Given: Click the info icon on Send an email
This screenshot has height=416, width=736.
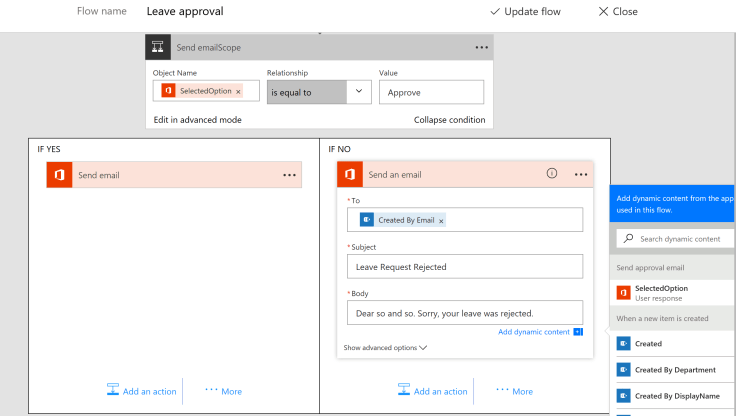Looking at the screenshot, I should [x=551, y=174].
